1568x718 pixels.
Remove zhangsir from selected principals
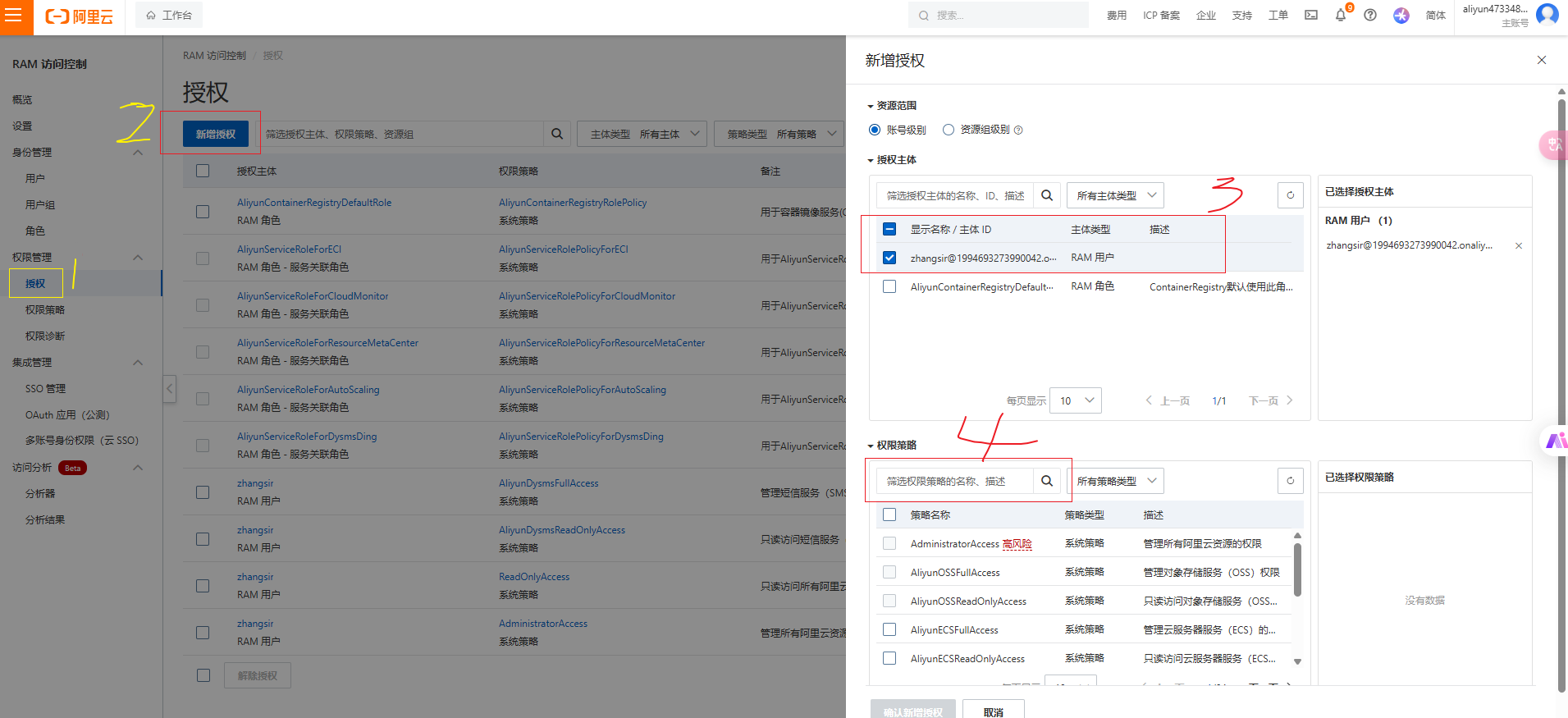(x=1519, y=245)
